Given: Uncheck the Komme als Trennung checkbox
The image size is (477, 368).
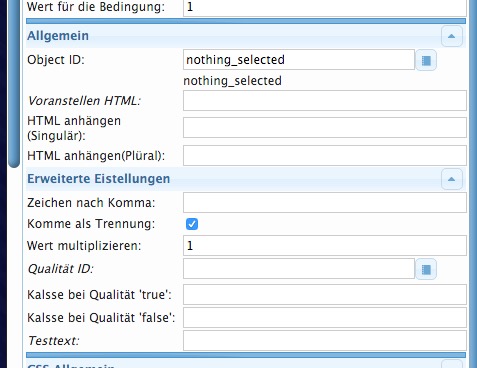Looking at the screenshot, I should 192,224.
